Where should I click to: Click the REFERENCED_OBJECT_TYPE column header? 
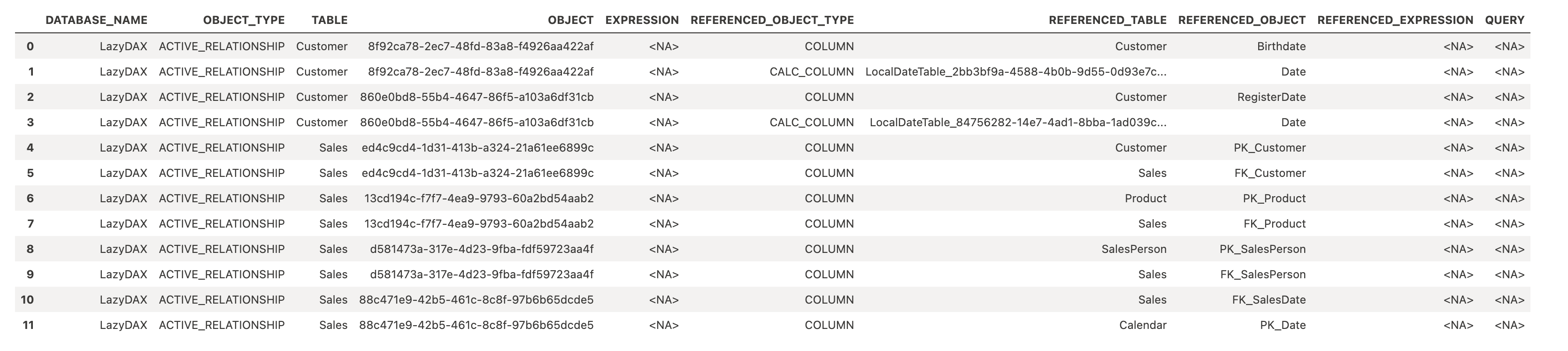(x=772, y=20)
